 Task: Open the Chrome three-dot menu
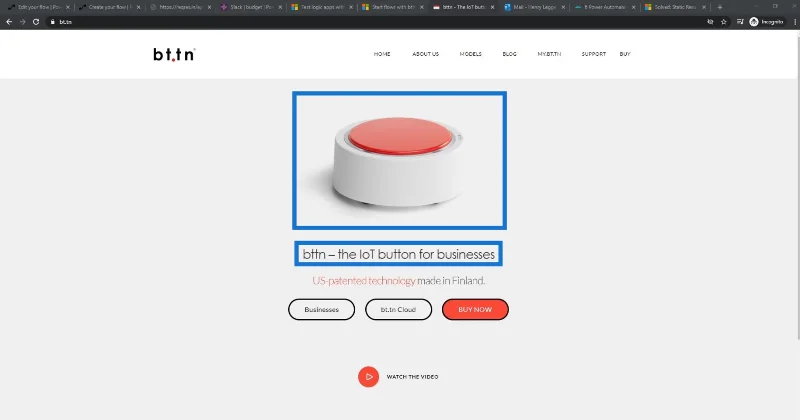pyautogui.click(x=795, y=22)
